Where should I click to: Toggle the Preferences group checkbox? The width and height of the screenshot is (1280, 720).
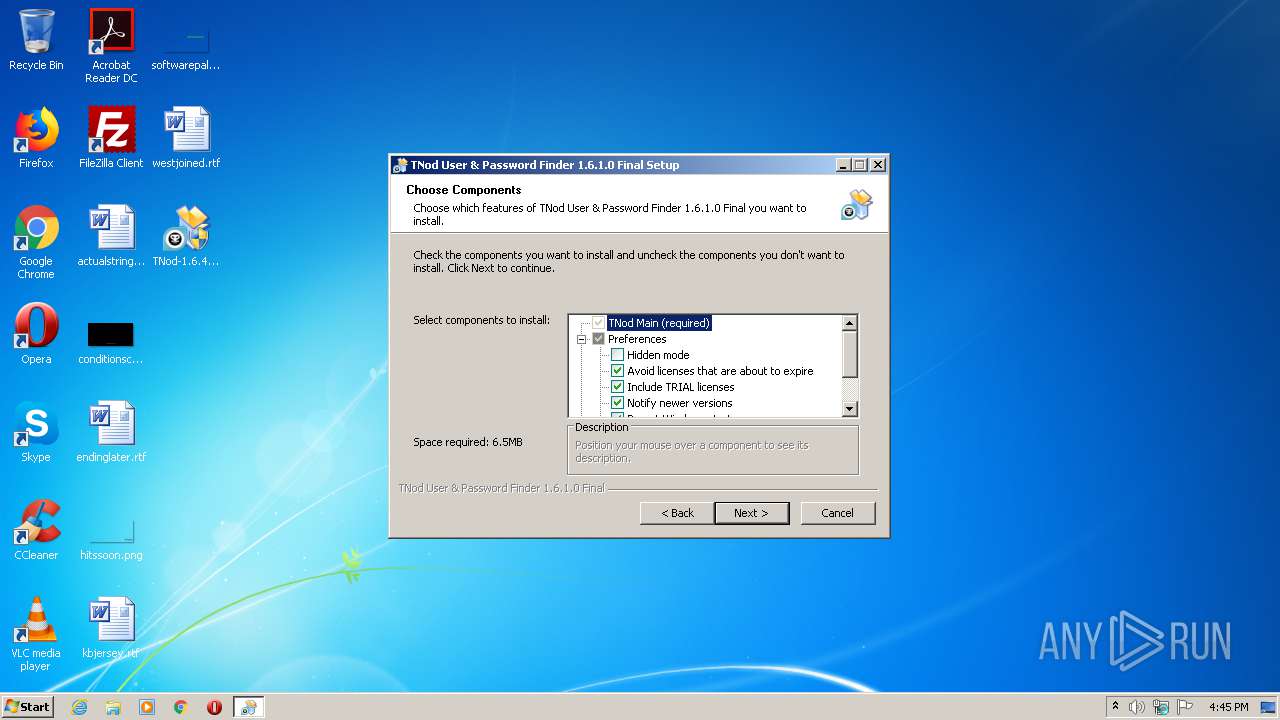[599, 339]
